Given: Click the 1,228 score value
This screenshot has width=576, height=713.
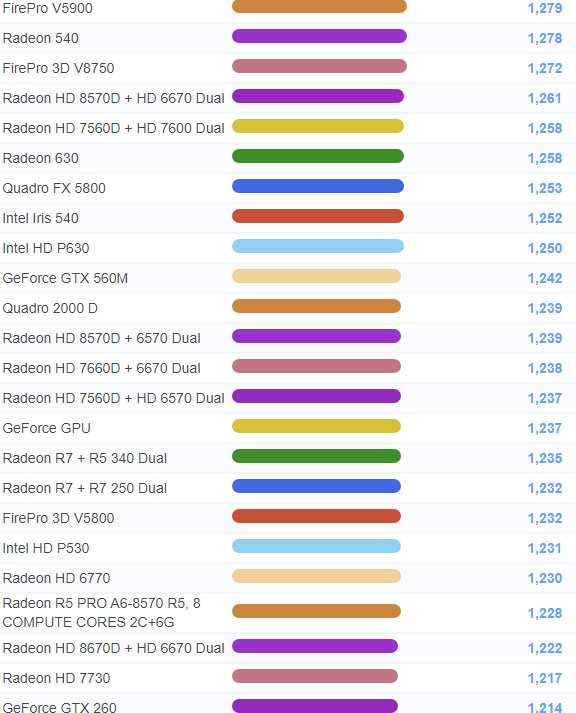Looking at the screenshot, I should click(545, 613).
